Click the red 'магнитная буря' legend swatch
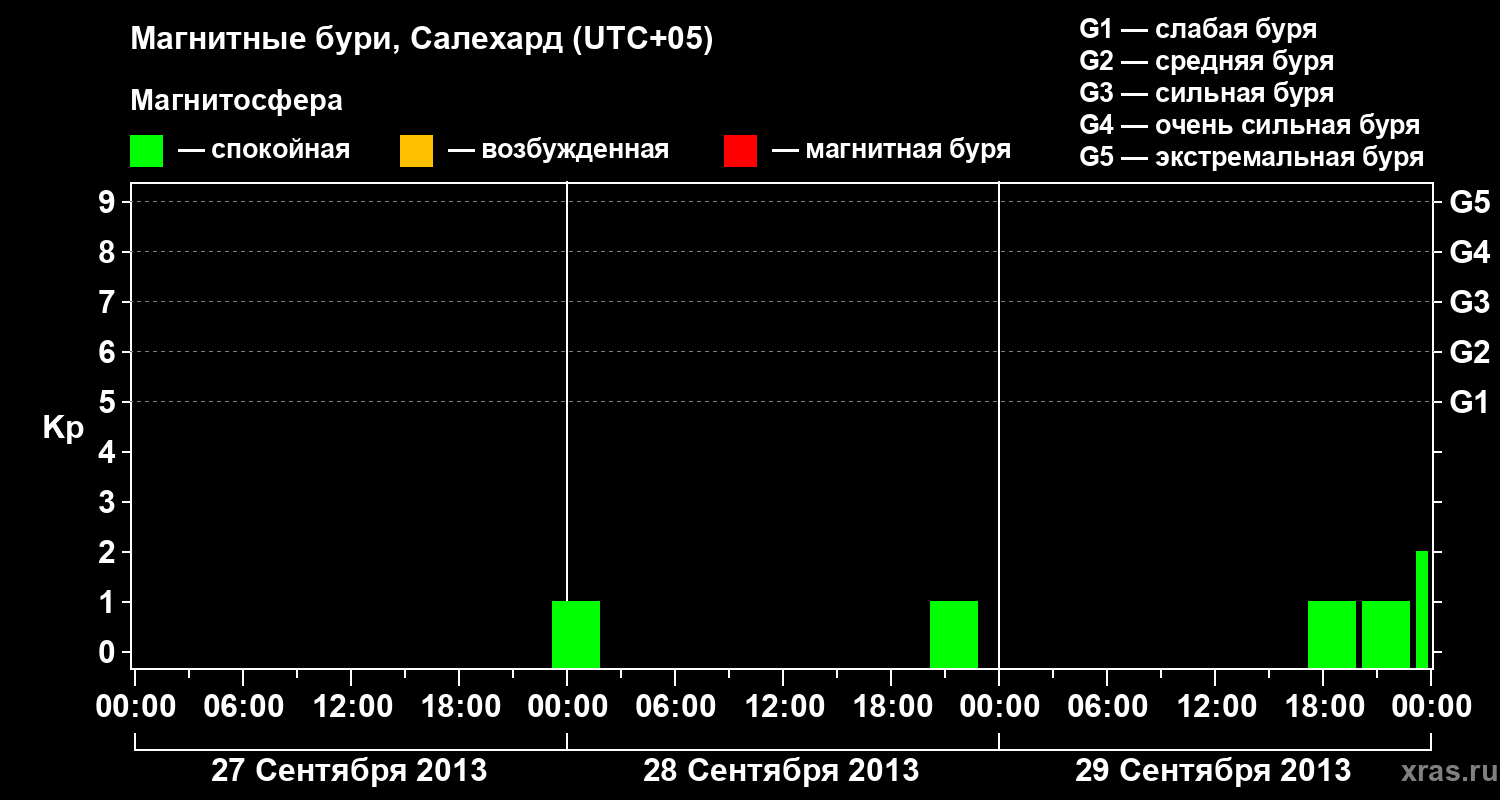Image resolution: width=1500 pixels, height=800 pixels. [740, 151]
